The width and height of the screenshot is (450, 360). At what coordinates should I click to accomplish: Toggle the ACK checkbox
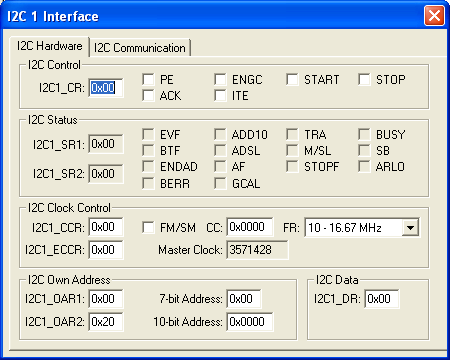tap(148, 96)
